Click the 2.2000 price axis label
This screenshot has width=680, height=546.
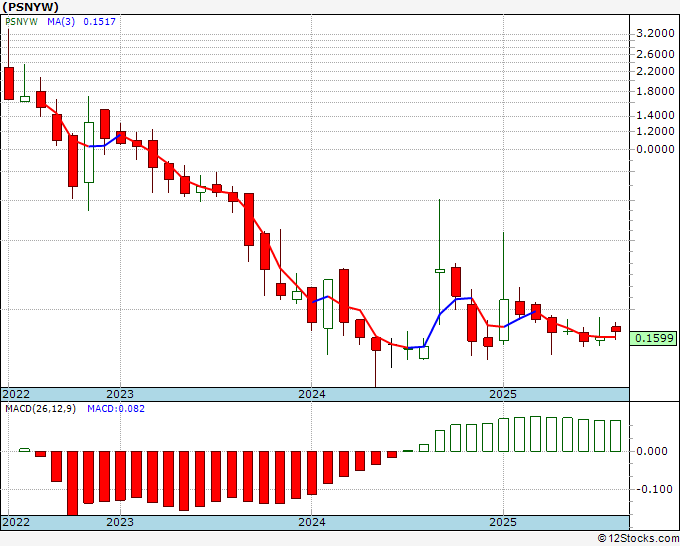(x=655, y=71)
